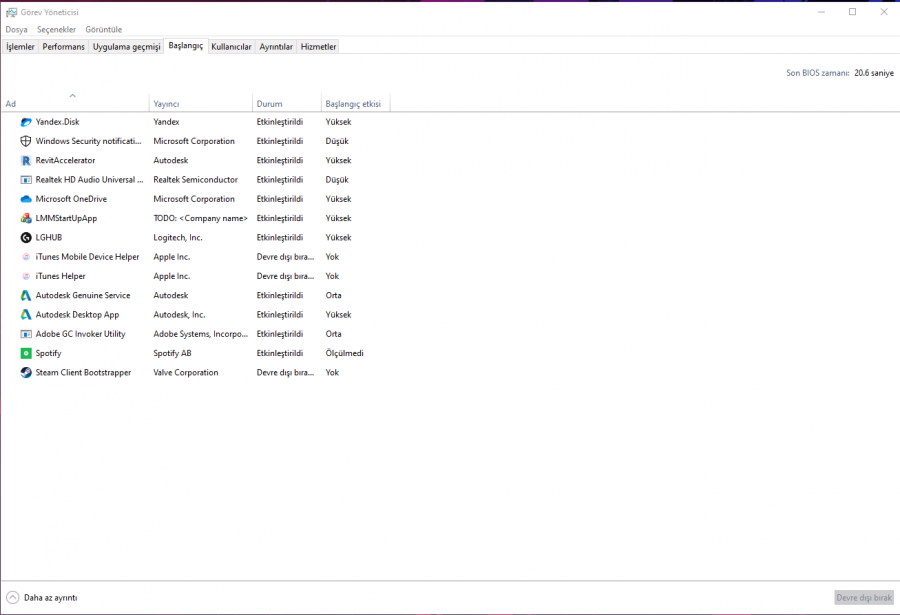
Task: Select the Spotify entry name
Action: coord(48,353)
